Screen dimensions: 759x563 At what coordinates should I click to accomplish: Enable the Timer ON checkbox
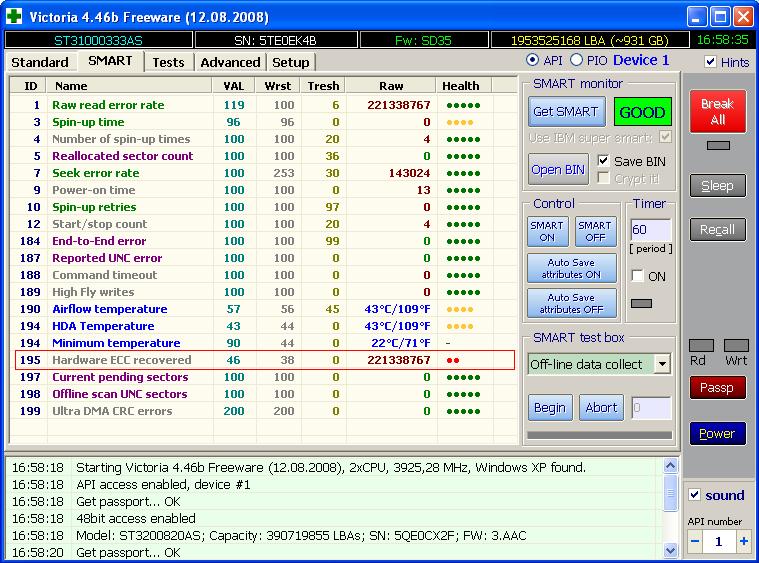tap(638, 276)
